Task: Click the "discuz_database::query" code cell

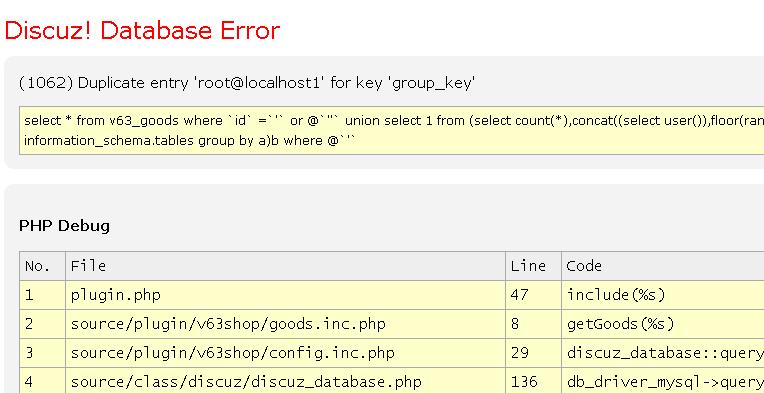Action: pos(663,353)
